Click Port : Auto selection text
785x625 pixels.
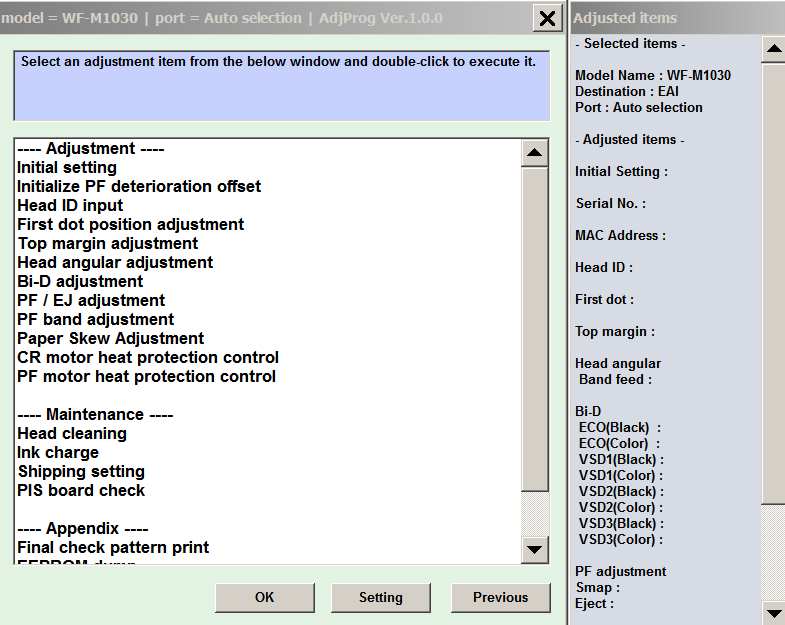pyautogui.click(x=639, y=108)
